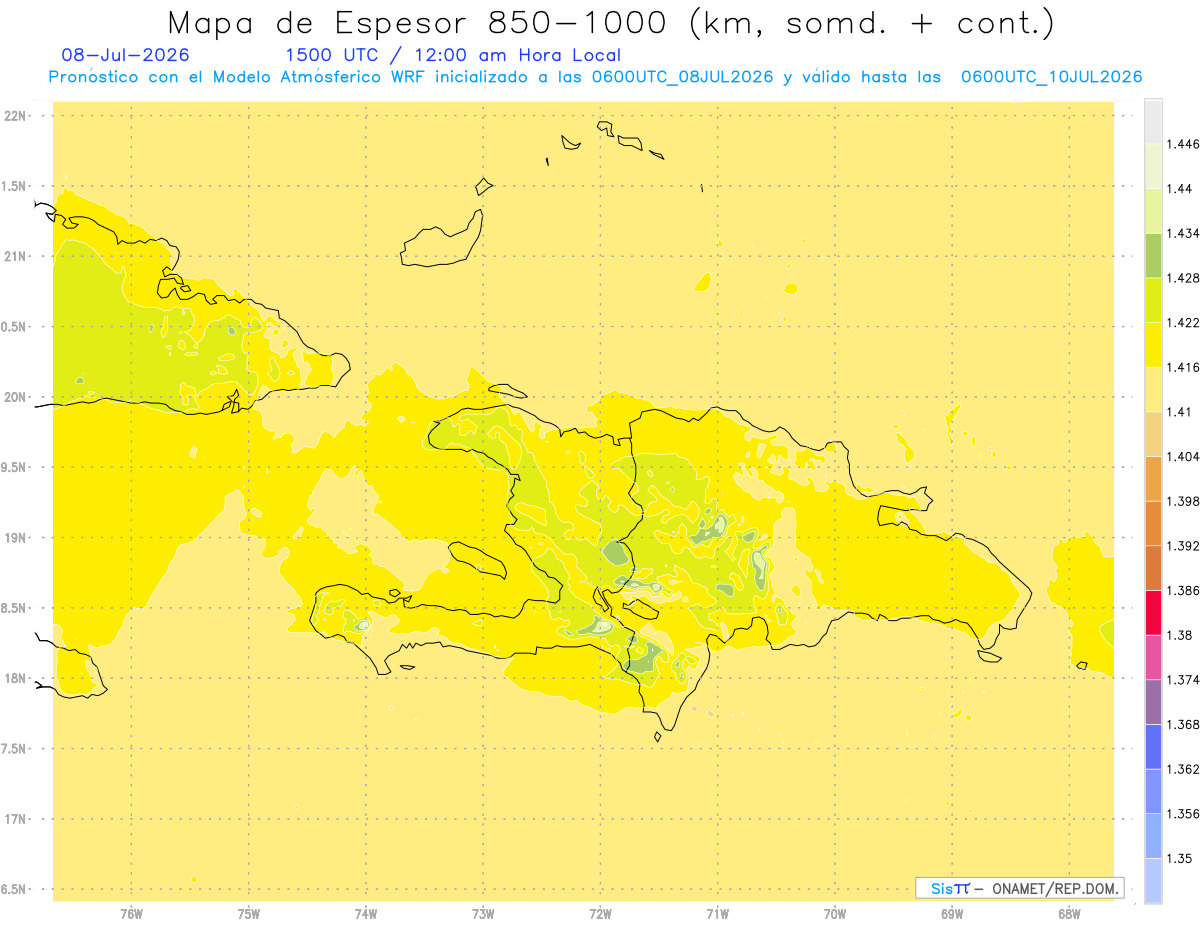
Task: Click the legend value '1.422'
Action: click(x=1183, y=322)
